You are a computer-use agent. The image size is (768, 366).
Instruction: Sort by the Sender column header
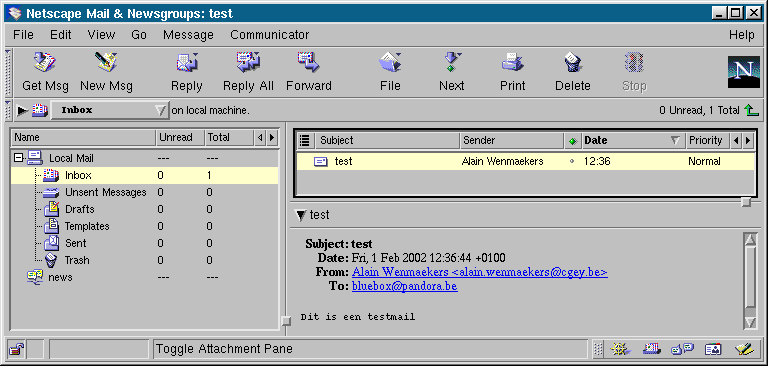pos(512,141)
